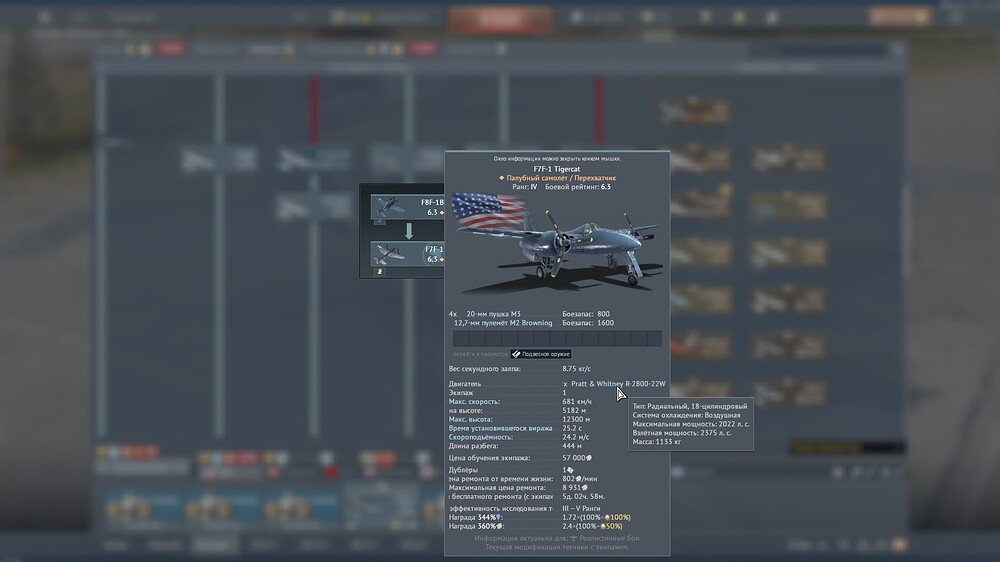This screenshot has height=562, width=1000.
Task: Click the 'Pratt & Whitney R-2800-22W' engine value
Action: pyautogui.click(x=618, y=384)
